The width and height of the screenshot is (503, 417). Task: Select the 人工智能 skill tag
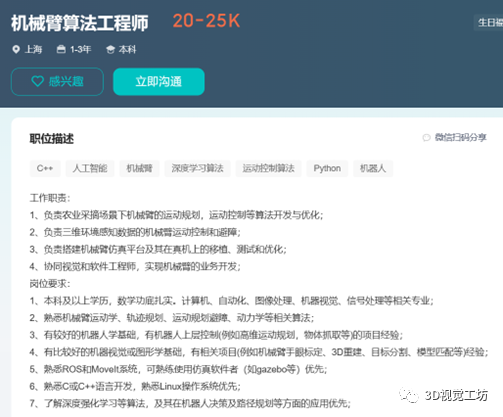click(90, 168)
